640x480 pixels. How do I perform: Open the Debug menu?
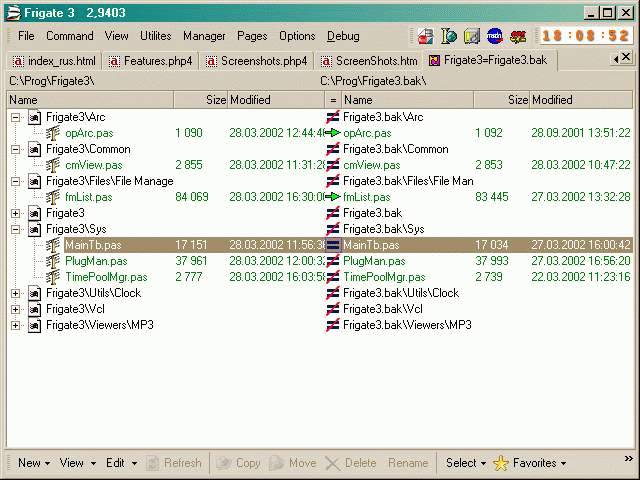343,36
